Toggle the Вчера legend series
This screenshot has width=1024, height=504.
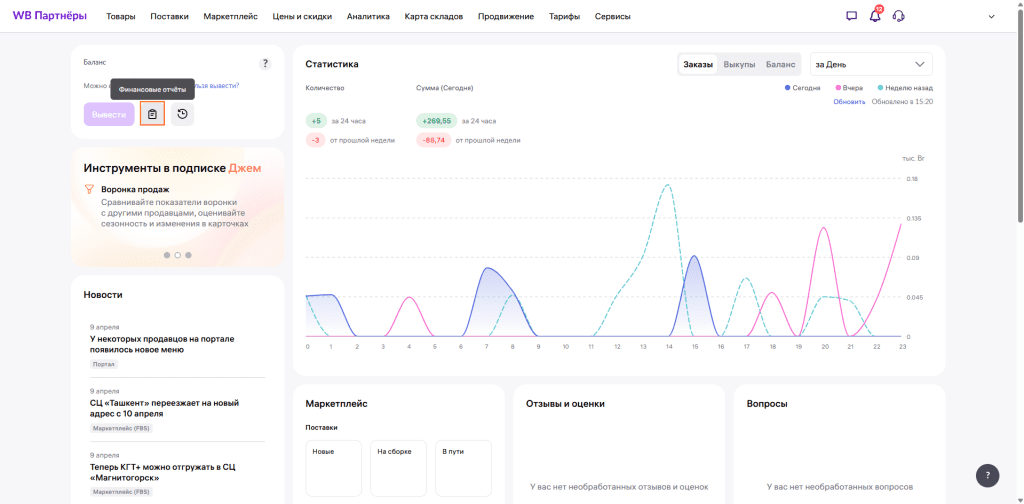coord(849,87)
